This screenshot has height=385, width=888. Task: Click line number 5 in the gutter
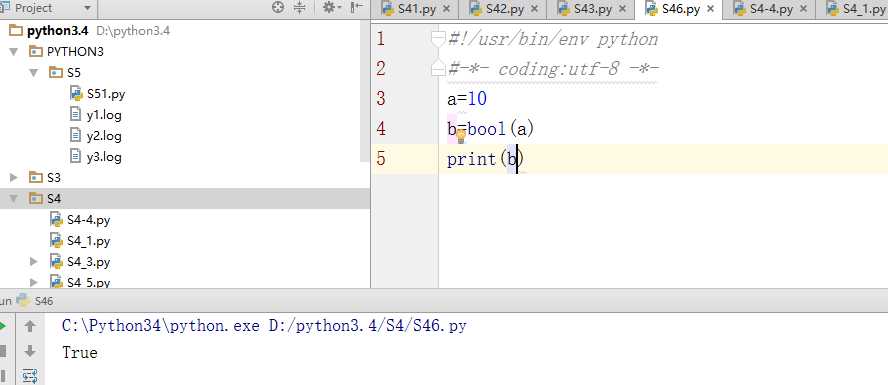(380, 159)
